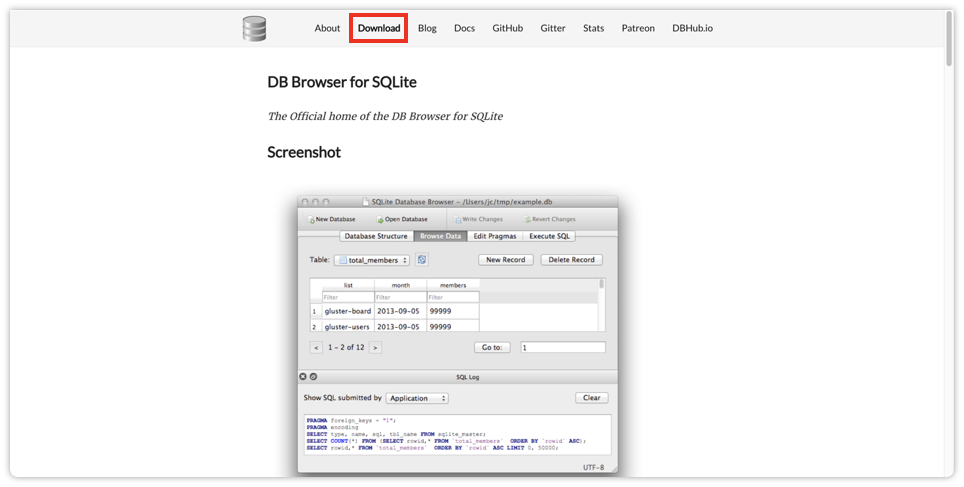Click Write Changes in the app screenshot toolbar

click(x=478, y=220)
